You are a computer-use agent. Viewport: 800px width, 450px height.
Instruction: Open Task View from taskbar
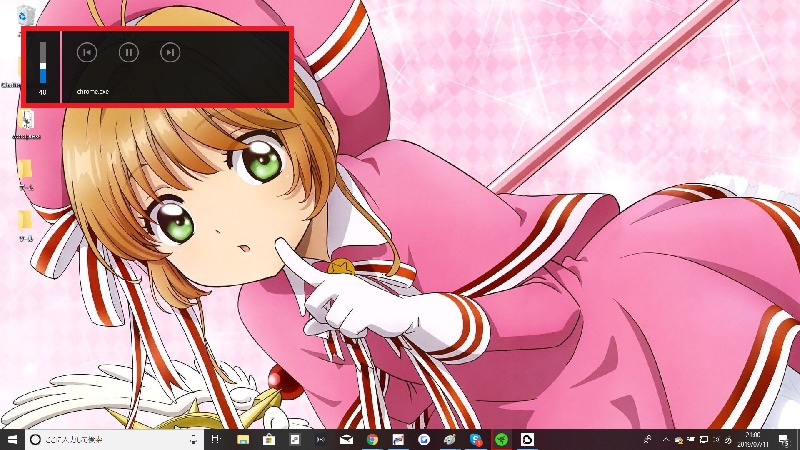pyautogui.click(x=216, y=439)
